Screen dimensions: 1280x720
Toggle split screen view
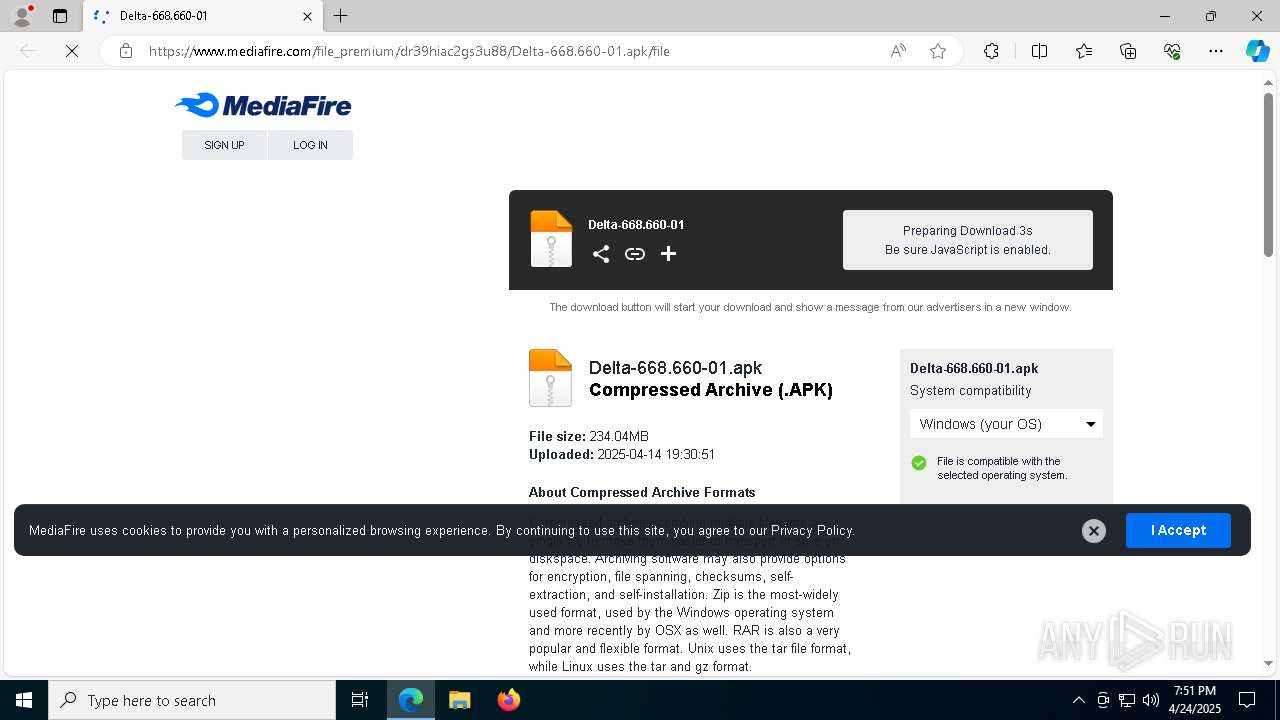point(1039,51)
